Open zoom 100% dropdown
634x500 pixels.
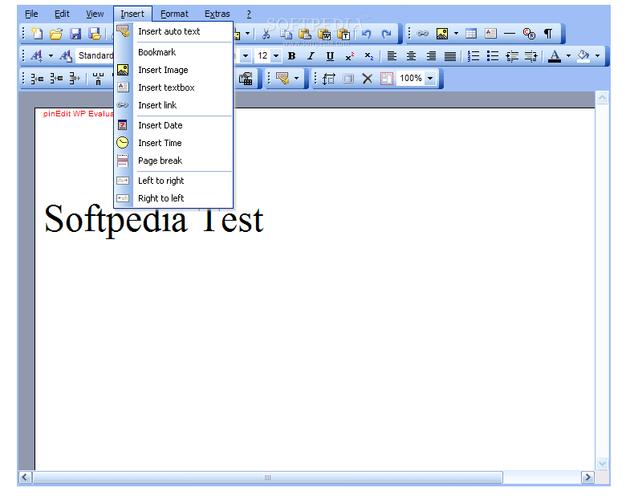430,78
